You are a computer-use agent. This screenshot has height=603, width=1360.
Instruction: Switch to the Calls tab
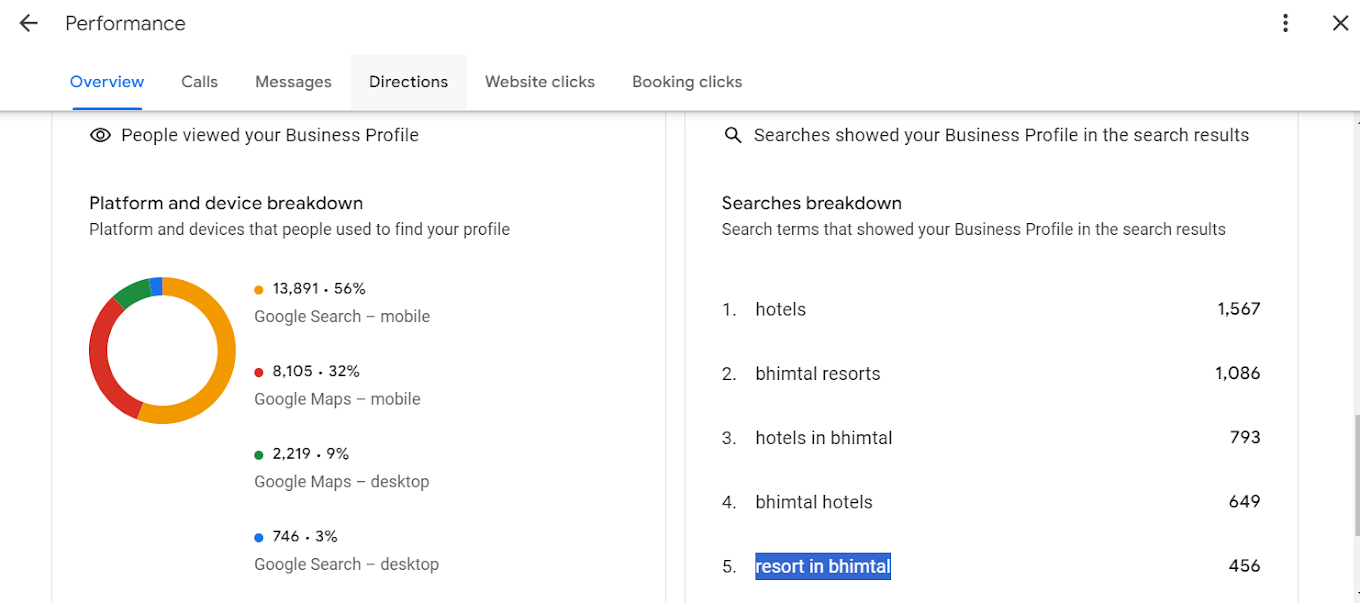[x=198, y=81]
